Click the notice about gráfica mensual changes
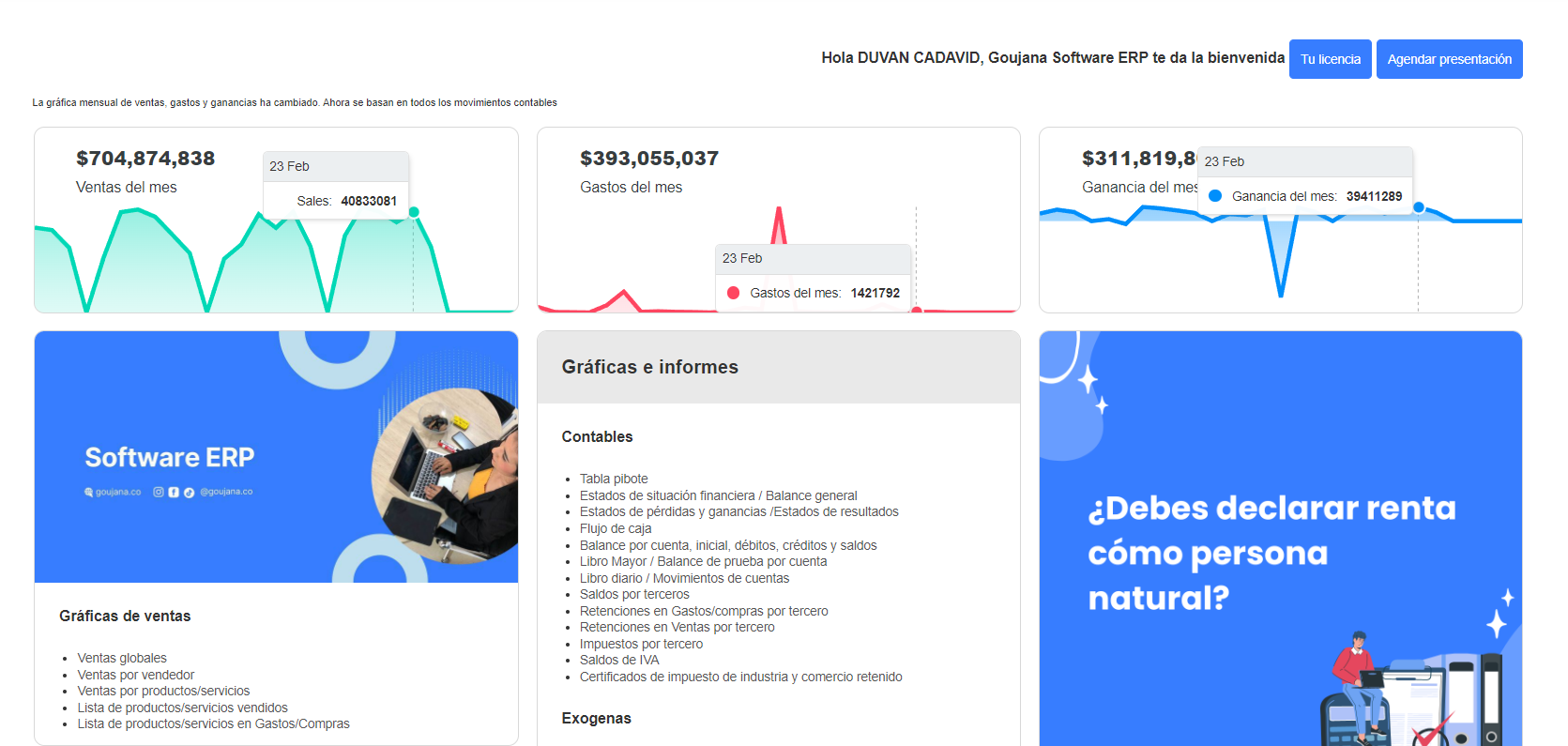Viewport: 1568px width, 746px height. [295, 102]
